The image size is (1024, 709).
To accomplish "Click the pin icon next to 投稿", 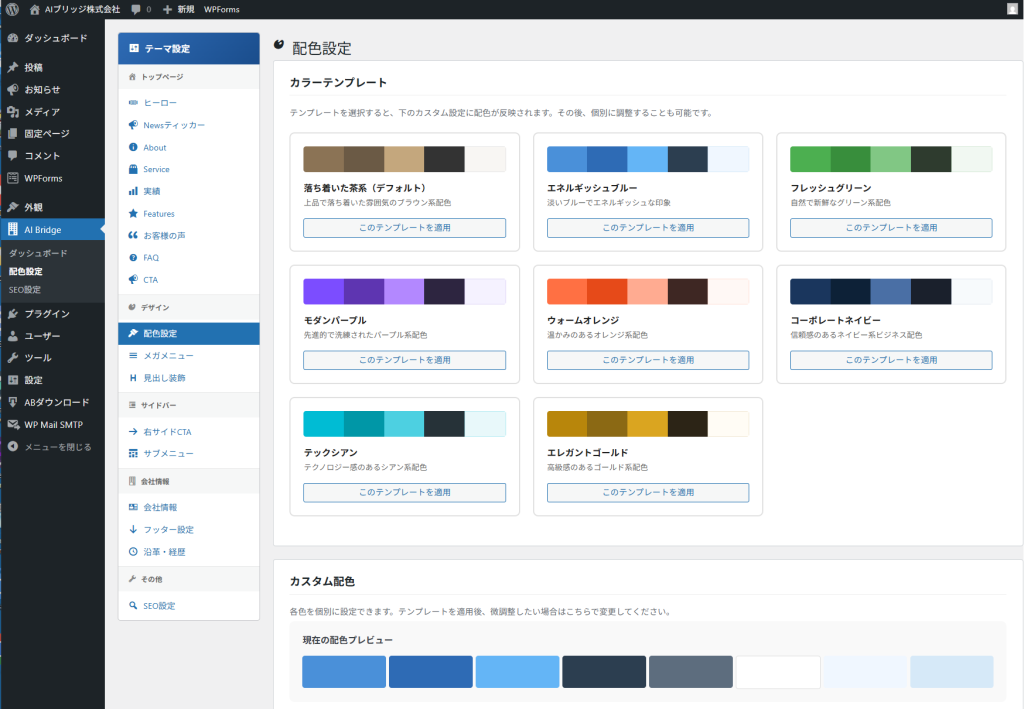I will (x=12, y=68).
